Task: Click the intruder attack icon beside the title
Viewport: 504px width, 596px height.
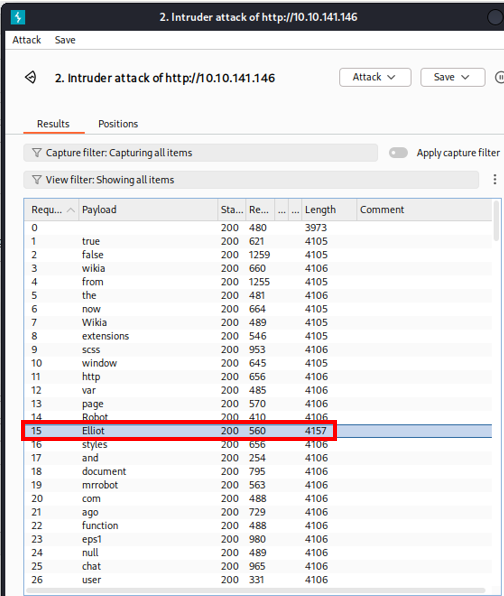Action: pyautogui.click(x=31, y=78)
